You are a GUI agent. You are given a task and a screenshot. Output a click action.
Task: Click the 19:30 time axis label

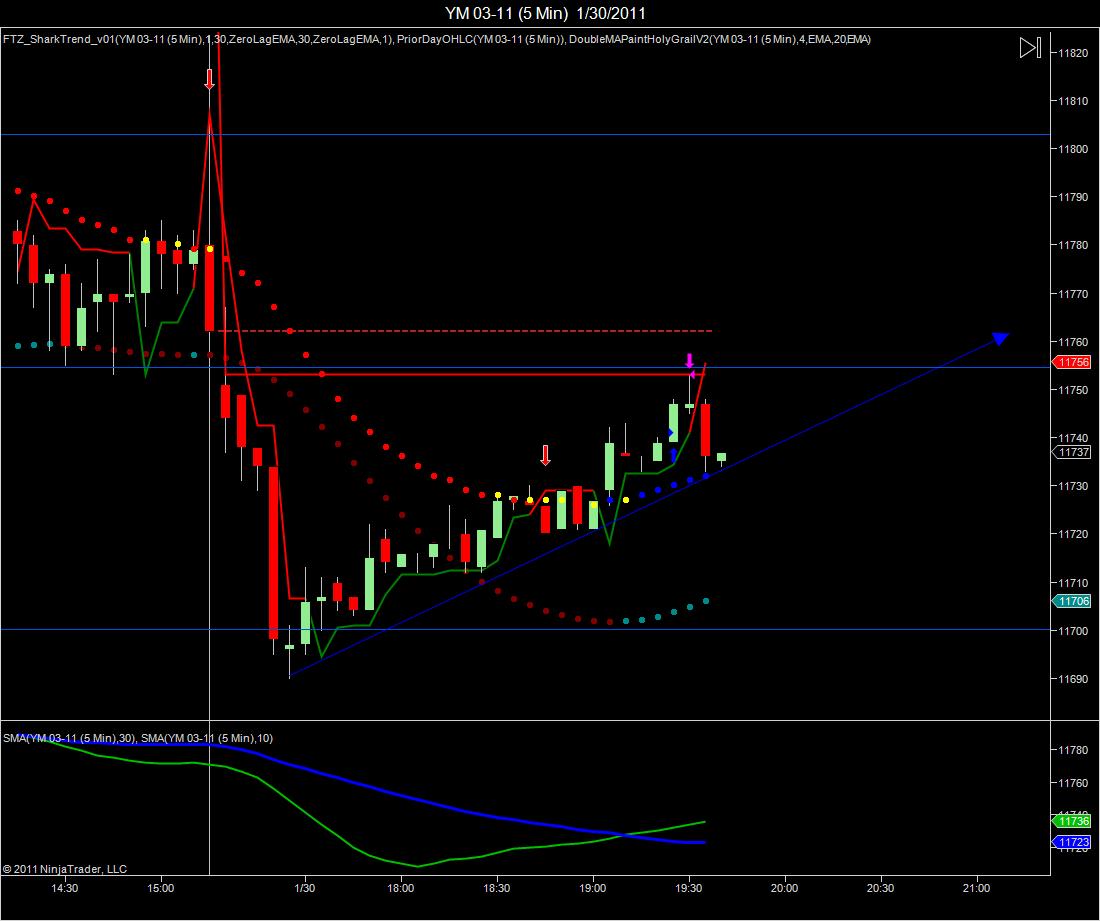(x=689, y=888)
